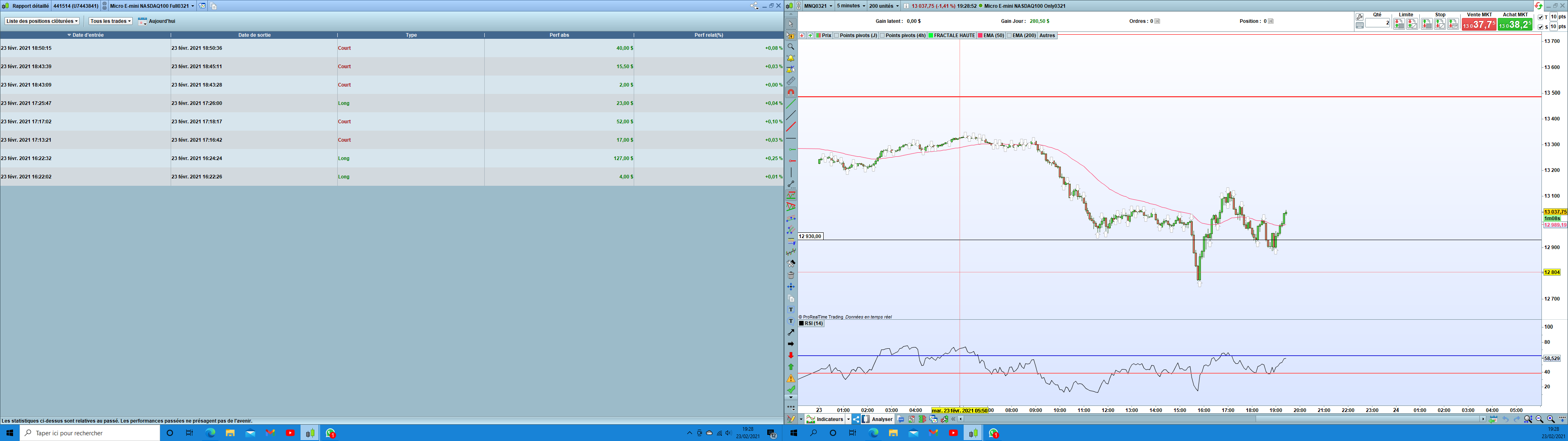
Task: Click the Qté quantity input field
Action: click(x=1377, y=23)
